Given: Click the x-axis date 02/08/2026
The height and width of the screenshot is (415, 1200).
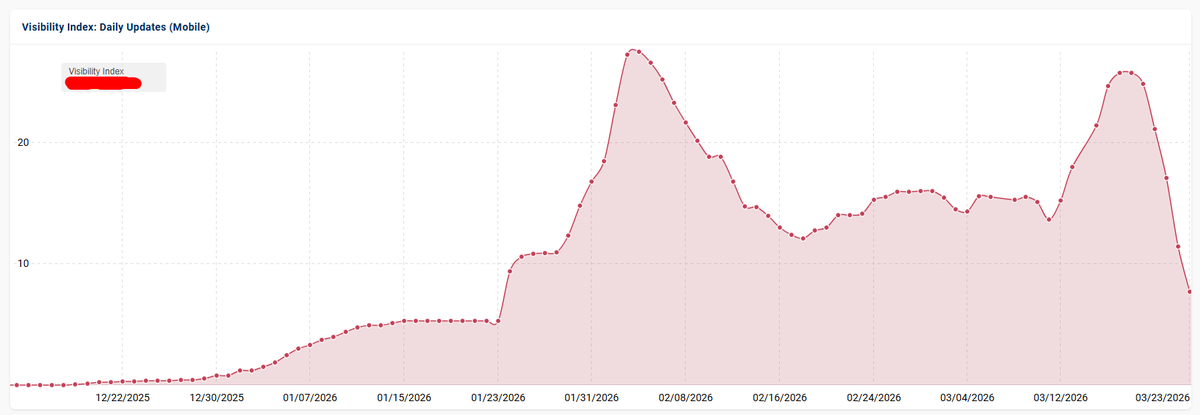Looking at the screenshot, I should [686, 397].
